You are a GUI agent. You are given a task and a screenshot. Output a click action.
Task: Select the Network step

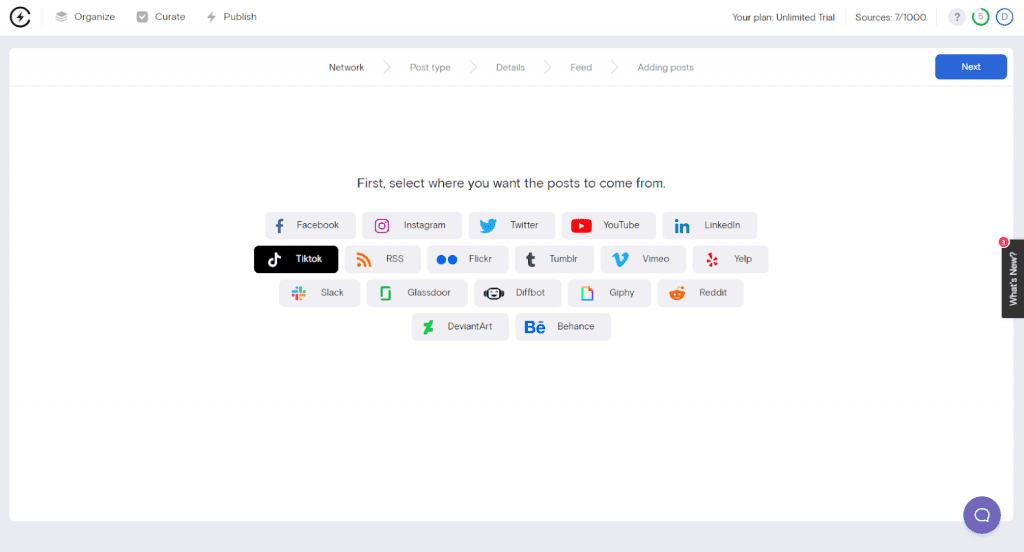(x=346, y=67)
